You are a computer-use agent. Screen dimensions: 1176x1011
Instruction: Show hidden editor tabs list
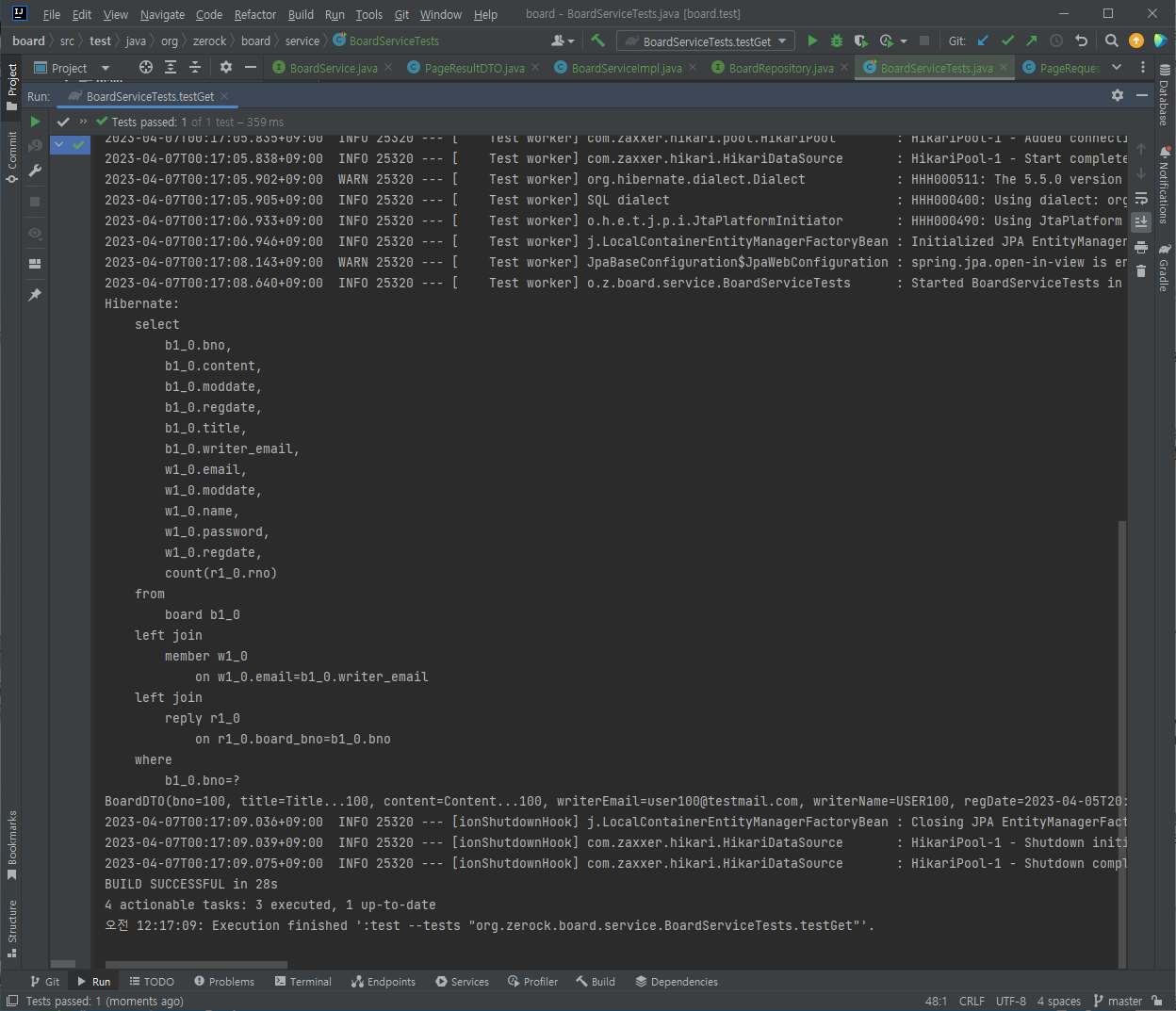1117,67
